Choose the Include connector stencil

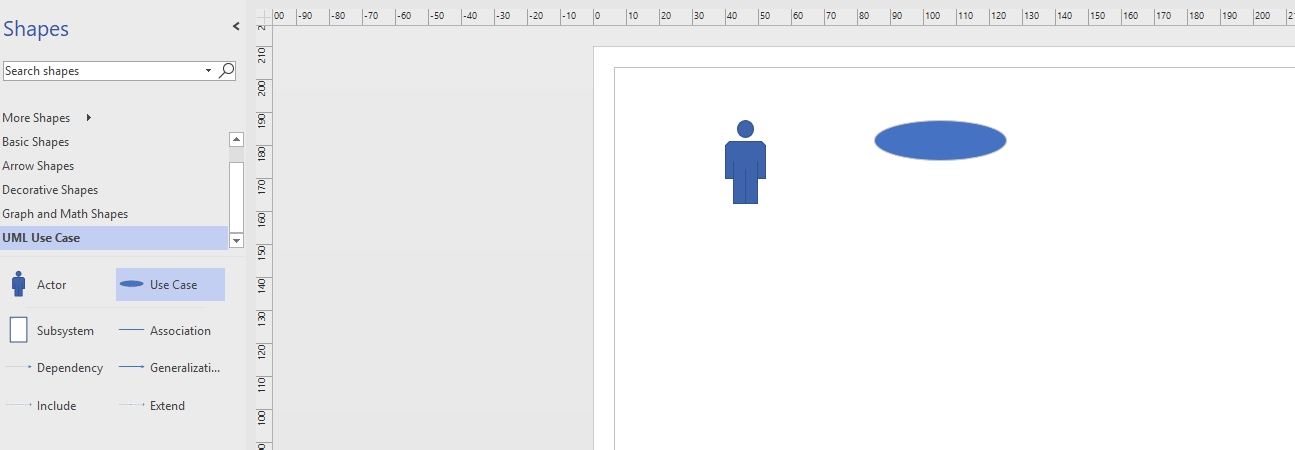[x=18, y=405]
